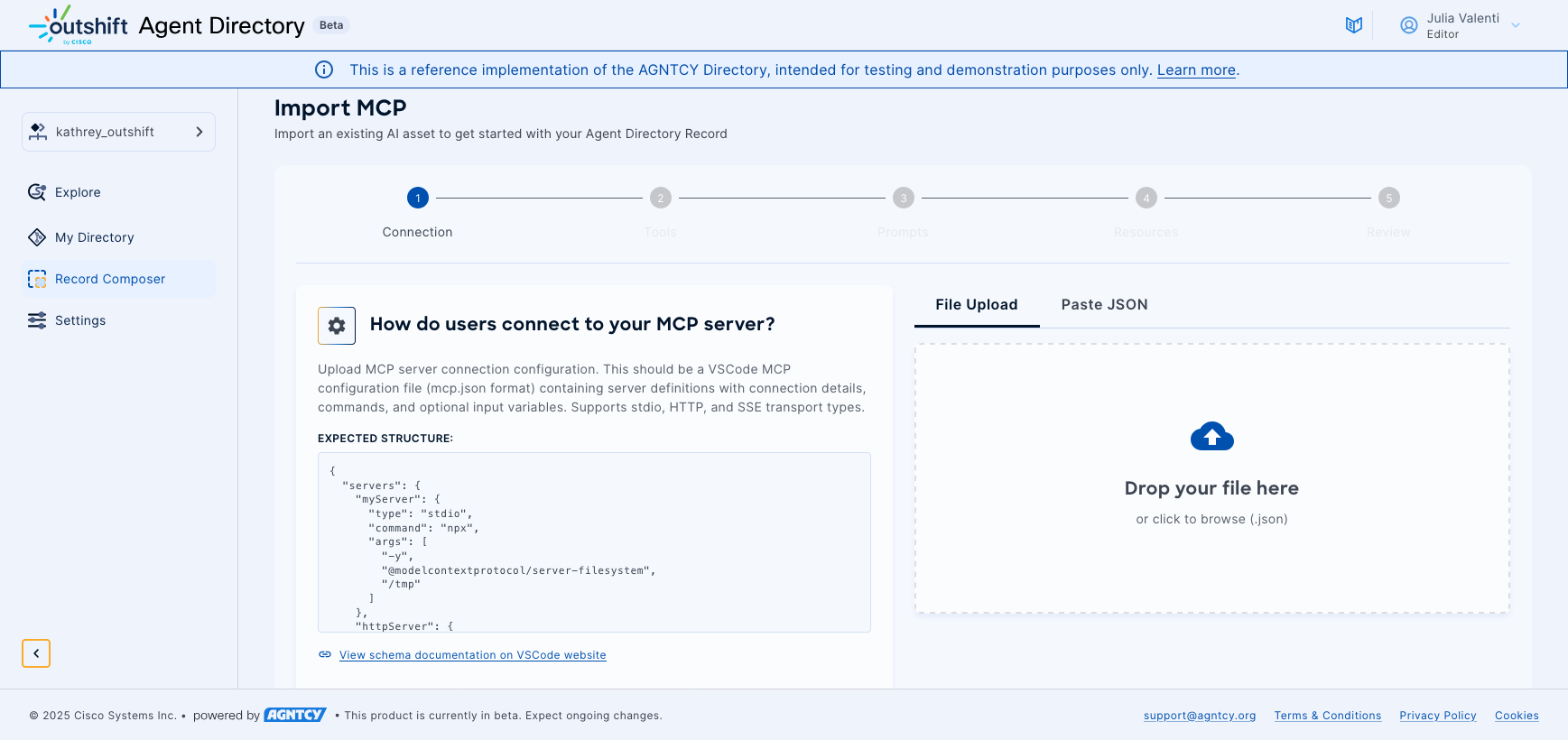Click the Record Composer sidebar icon

point(37,279)
